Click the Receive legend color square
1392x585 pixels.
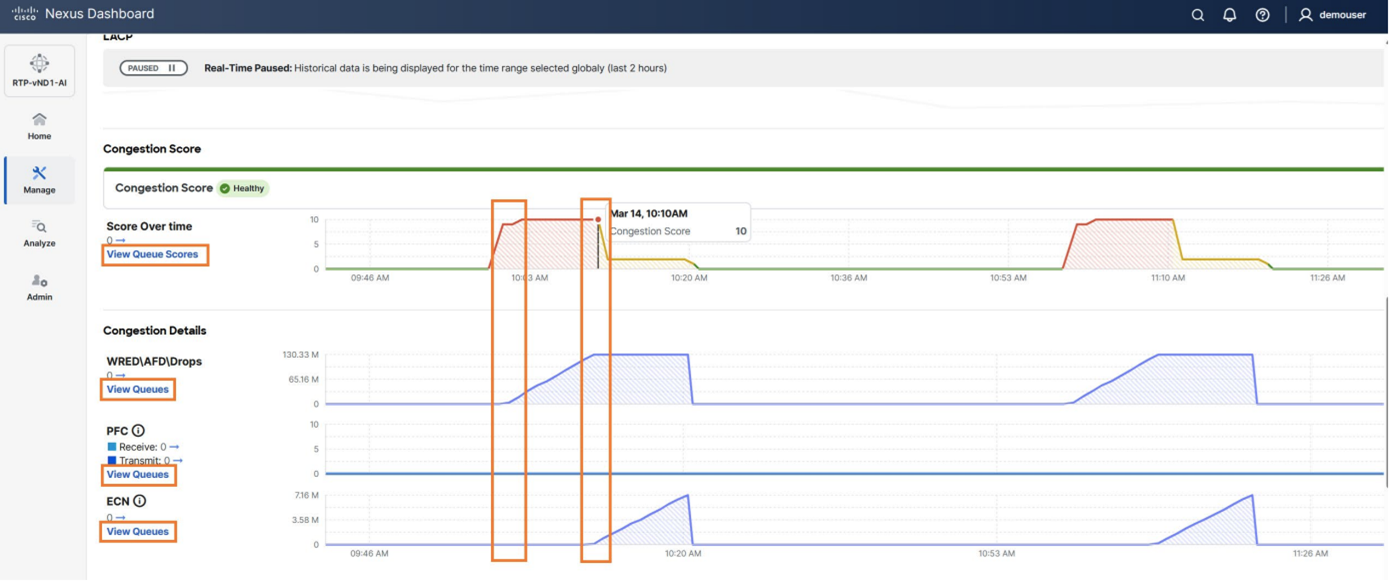click(112, 447)
